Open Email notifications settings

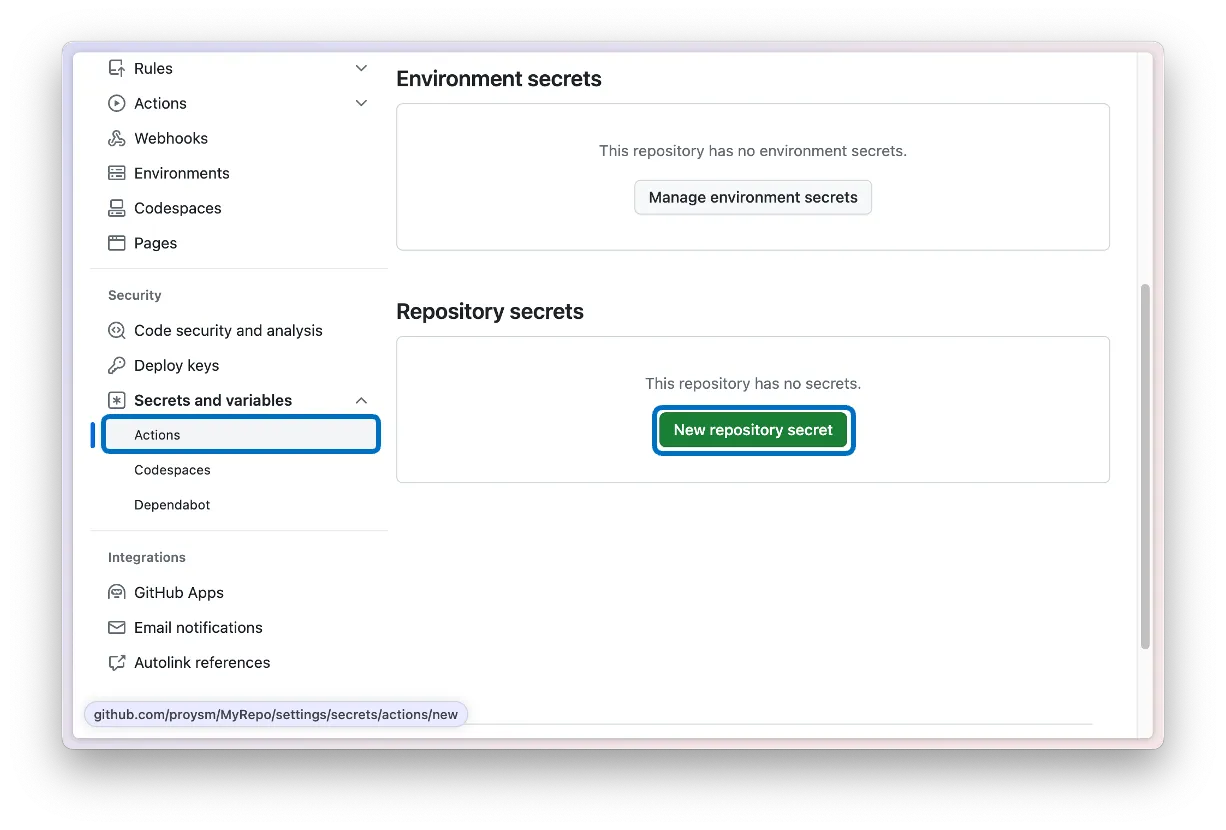198,628
